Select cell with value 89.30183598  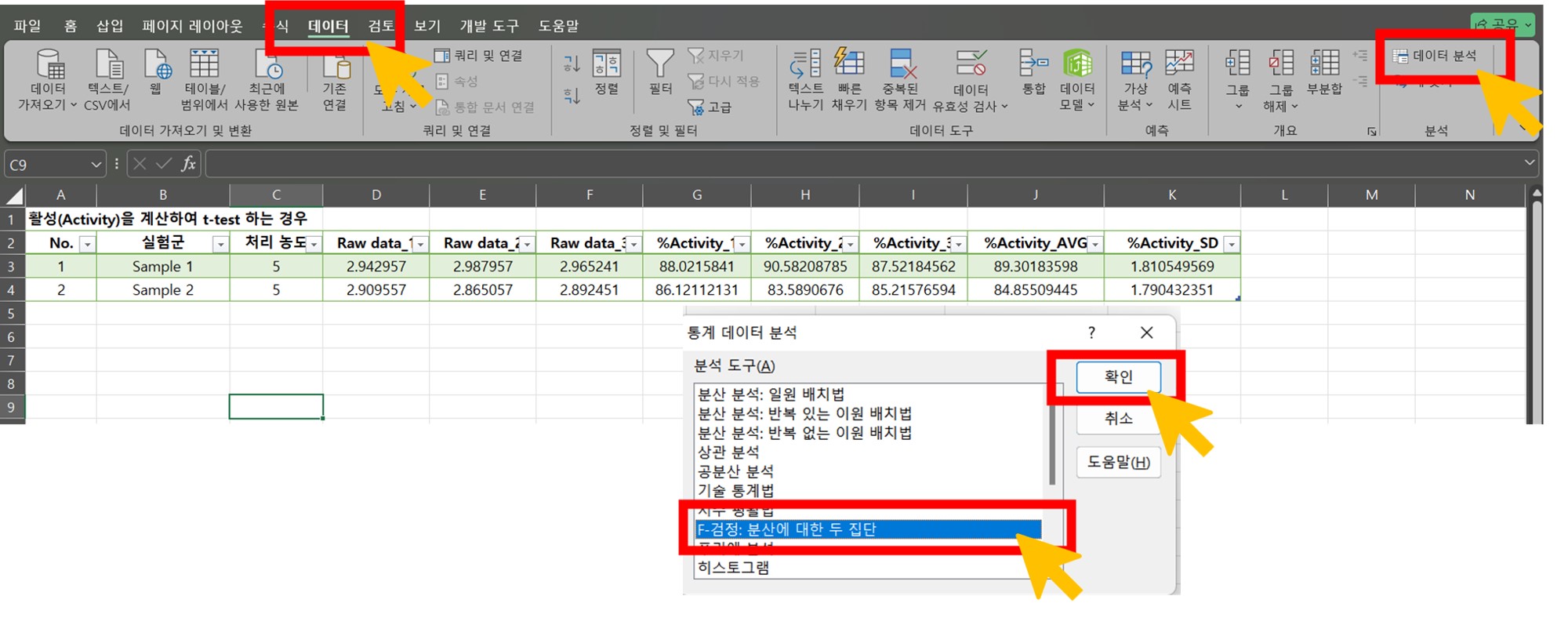[x=1036, y=267]
